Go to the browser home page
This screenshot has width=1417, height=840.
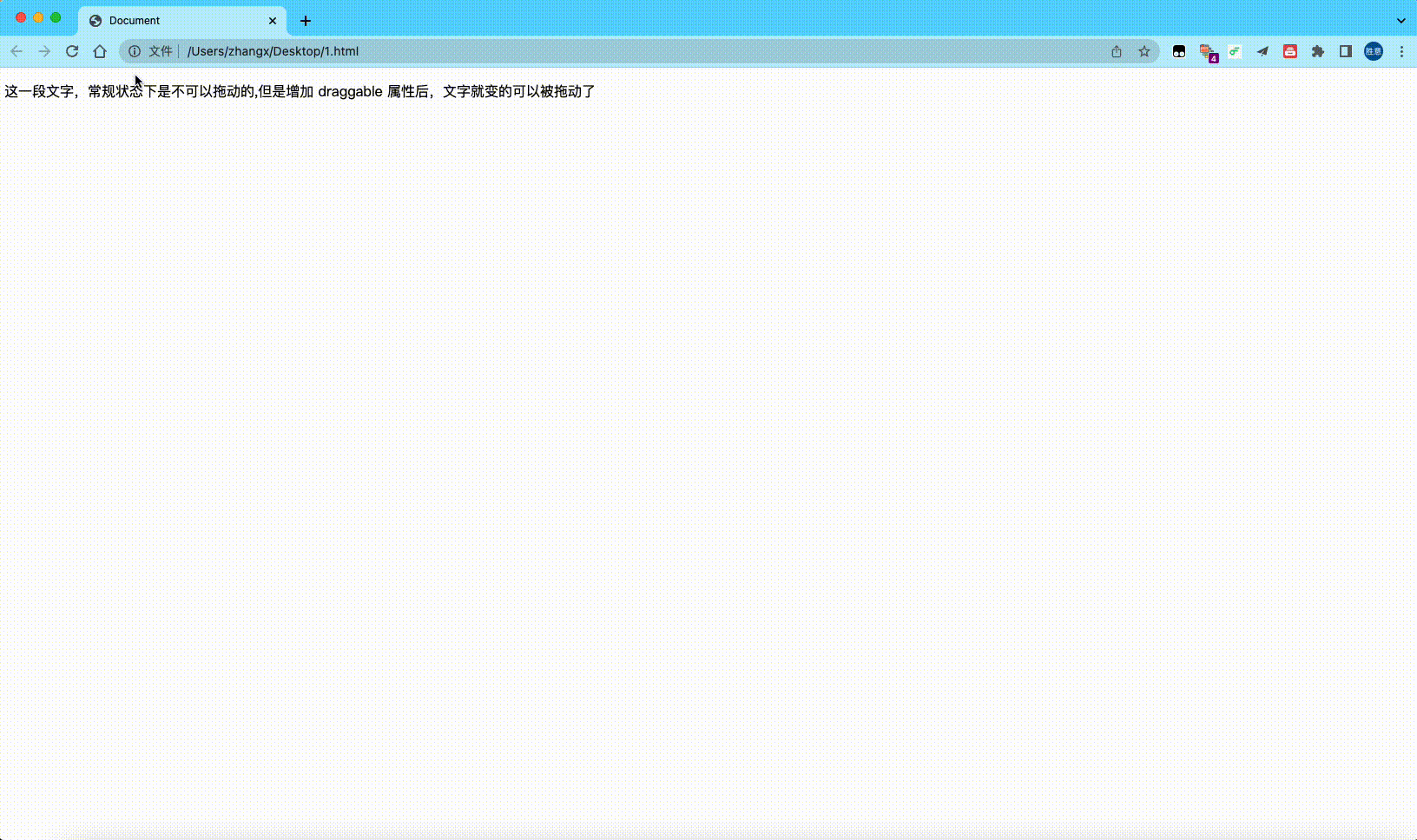pos(100,51)
